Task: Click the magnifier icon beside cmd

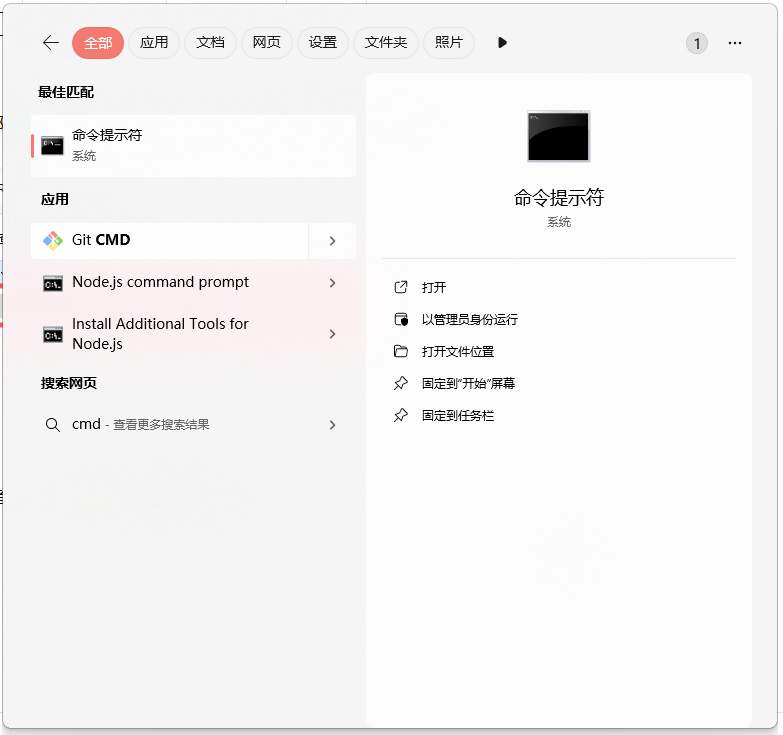Action: [x=52, y=425]
